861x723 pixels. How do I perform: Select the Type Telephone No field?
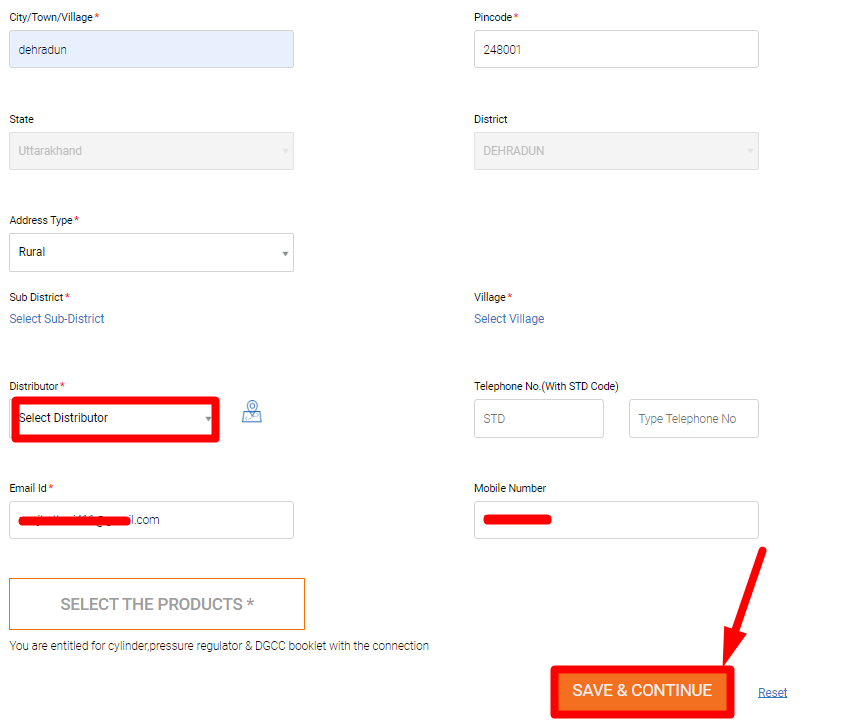pos(693,419)
